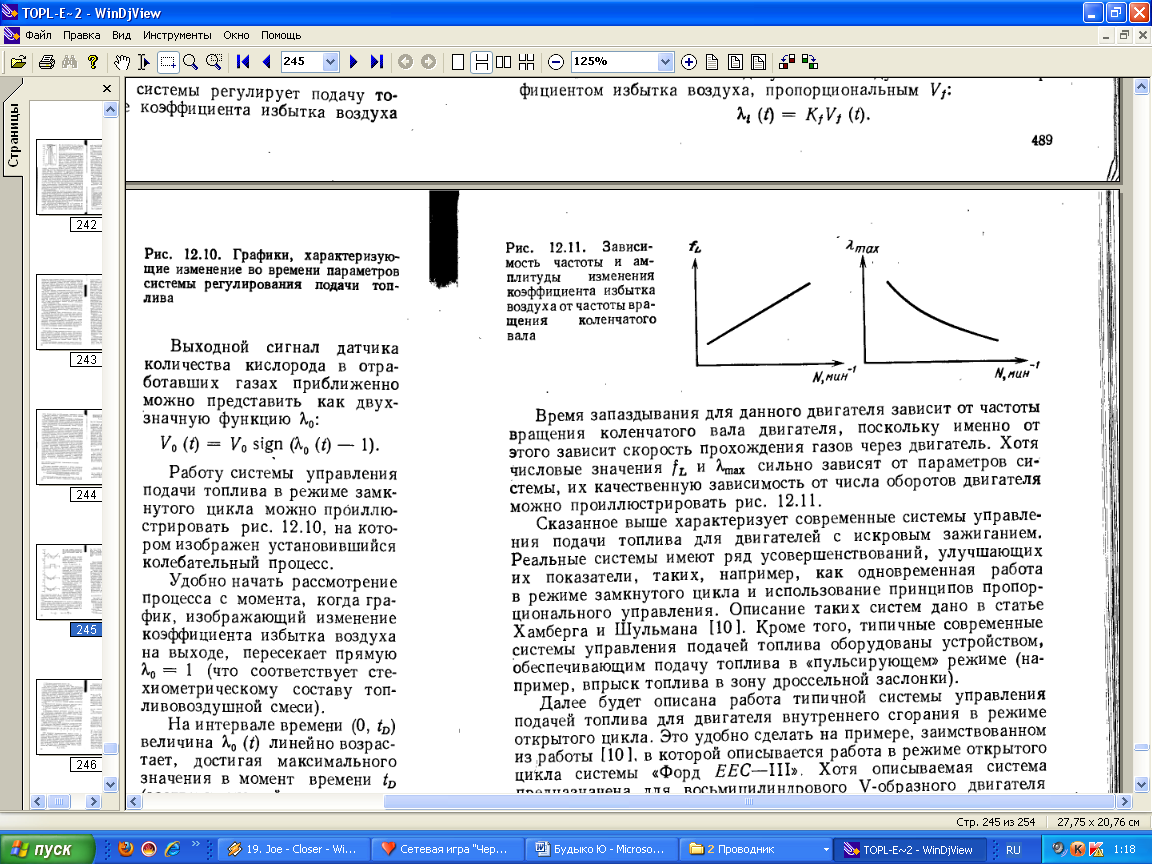Open the page number dropdown

pyautogui.click(x=330, y=62)
